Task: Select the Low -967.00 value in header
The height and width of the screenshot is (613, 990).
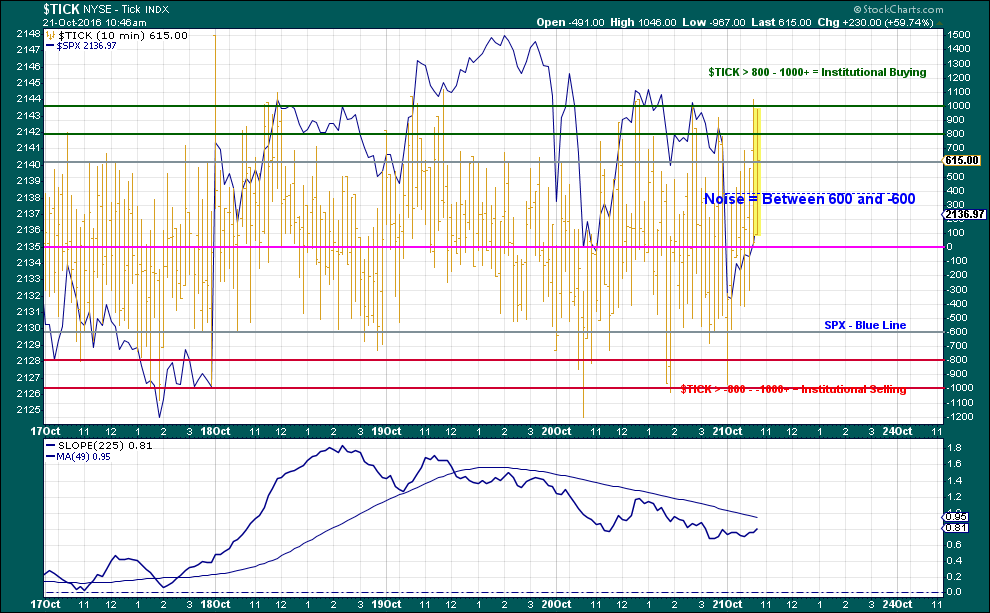Action: [714, 23]
